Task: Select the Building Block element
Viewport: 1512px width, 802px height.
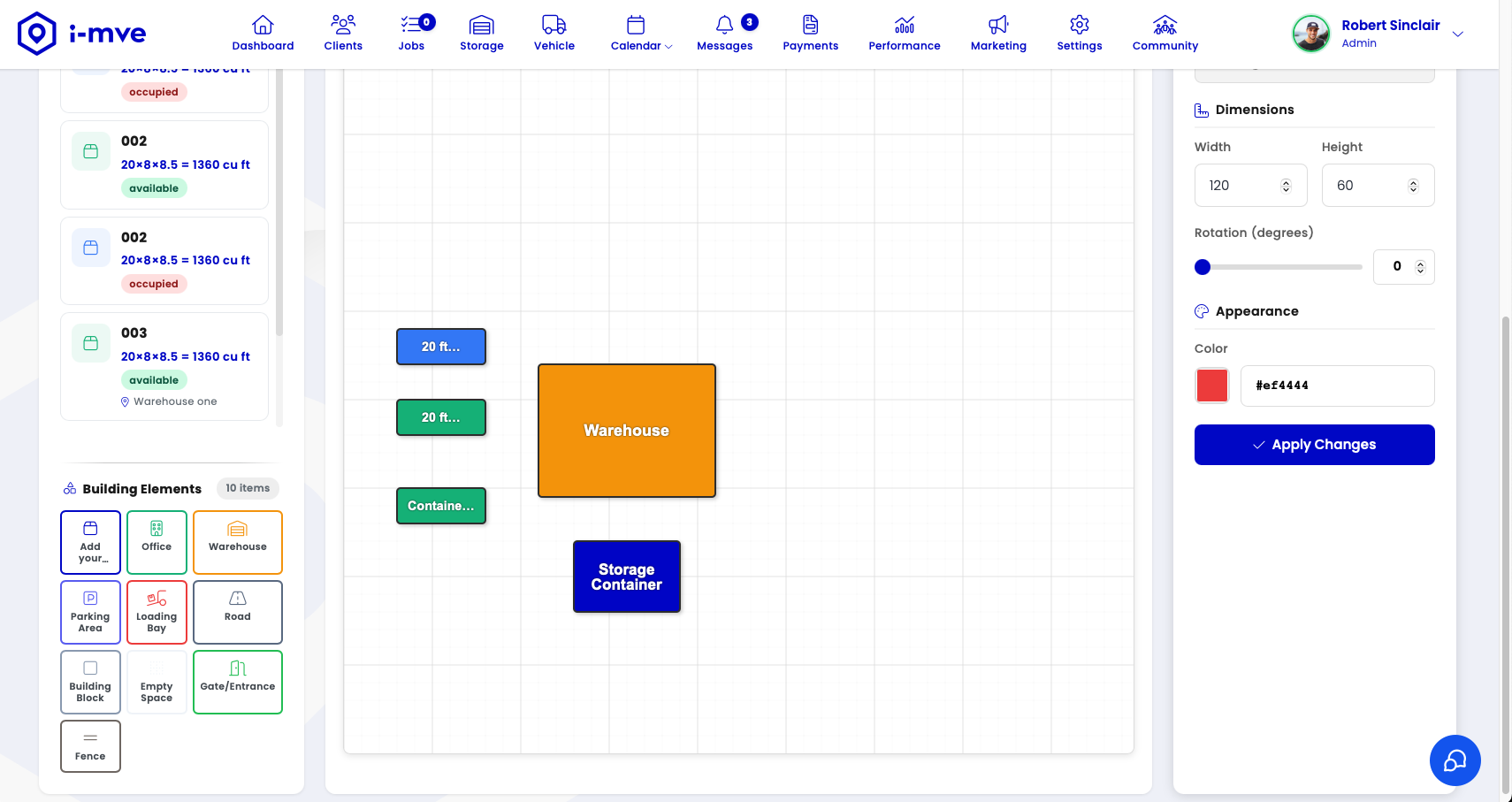Action: [x=90, y=682]
